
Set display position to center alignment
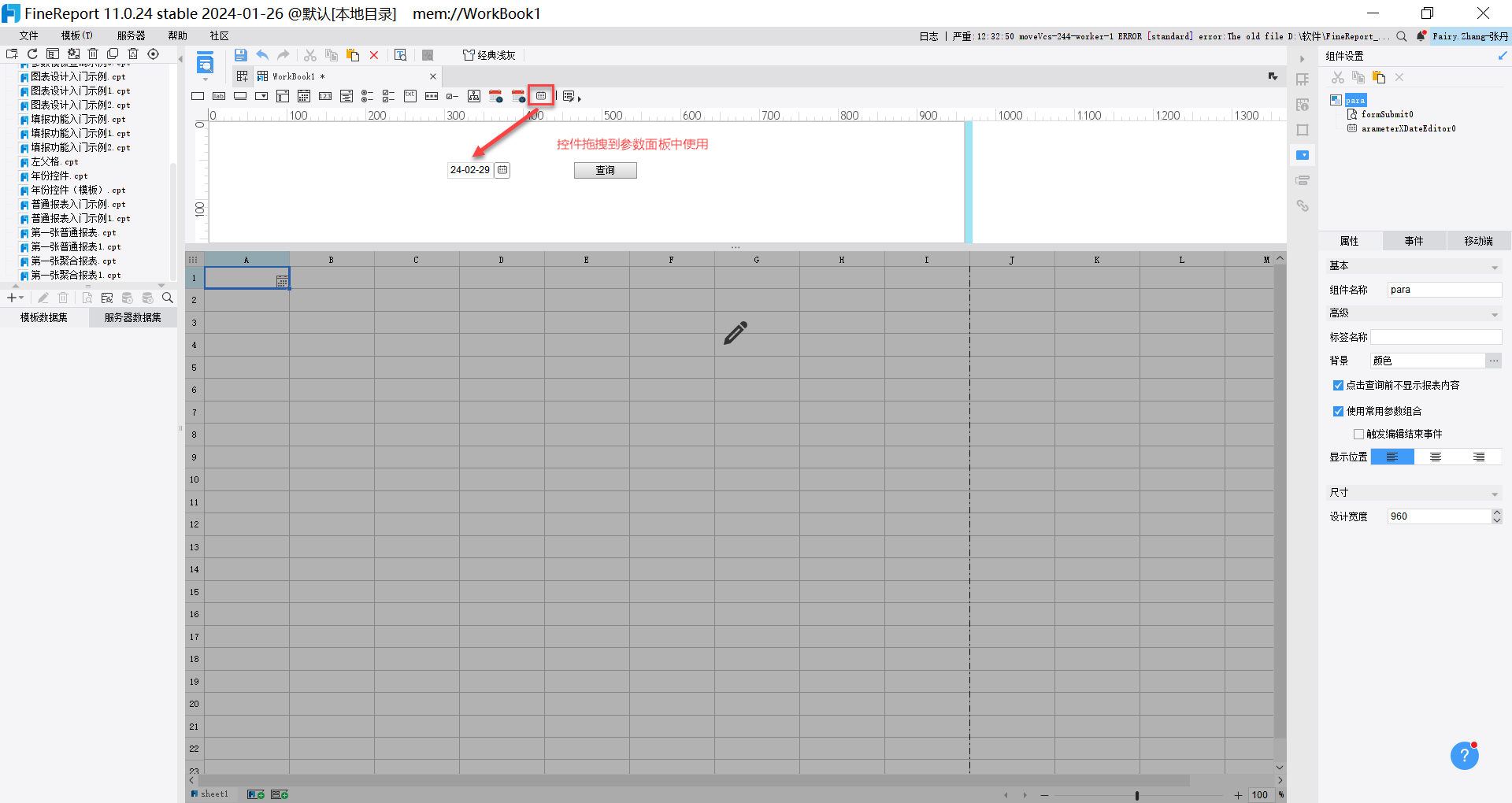(x=1436, y=457)
